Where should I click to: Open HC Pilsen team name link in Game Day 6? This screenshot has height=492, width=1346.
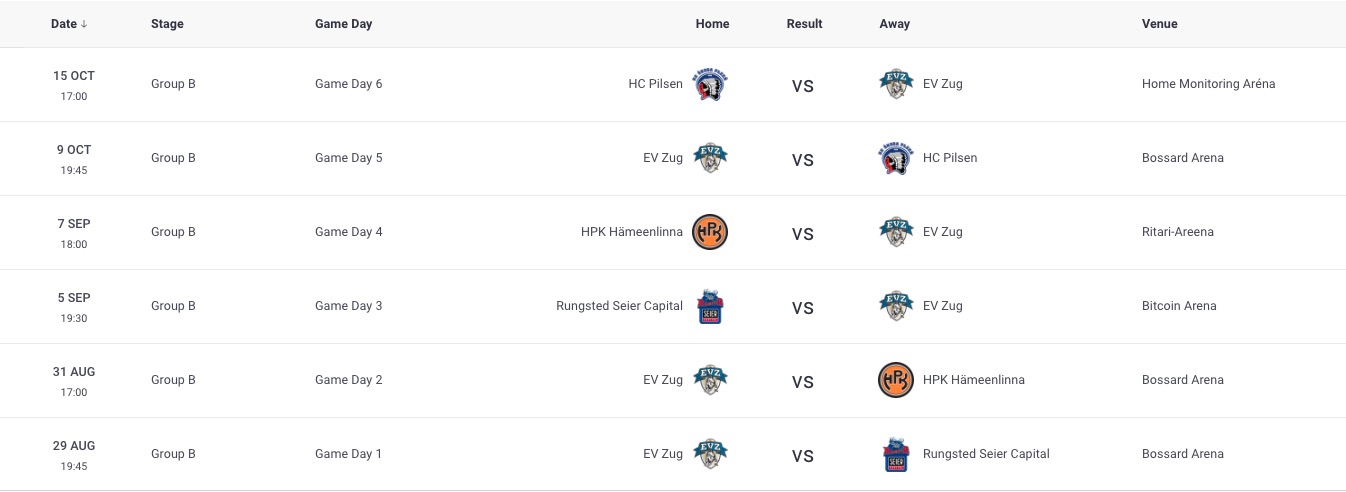click(x=655, y=84)
